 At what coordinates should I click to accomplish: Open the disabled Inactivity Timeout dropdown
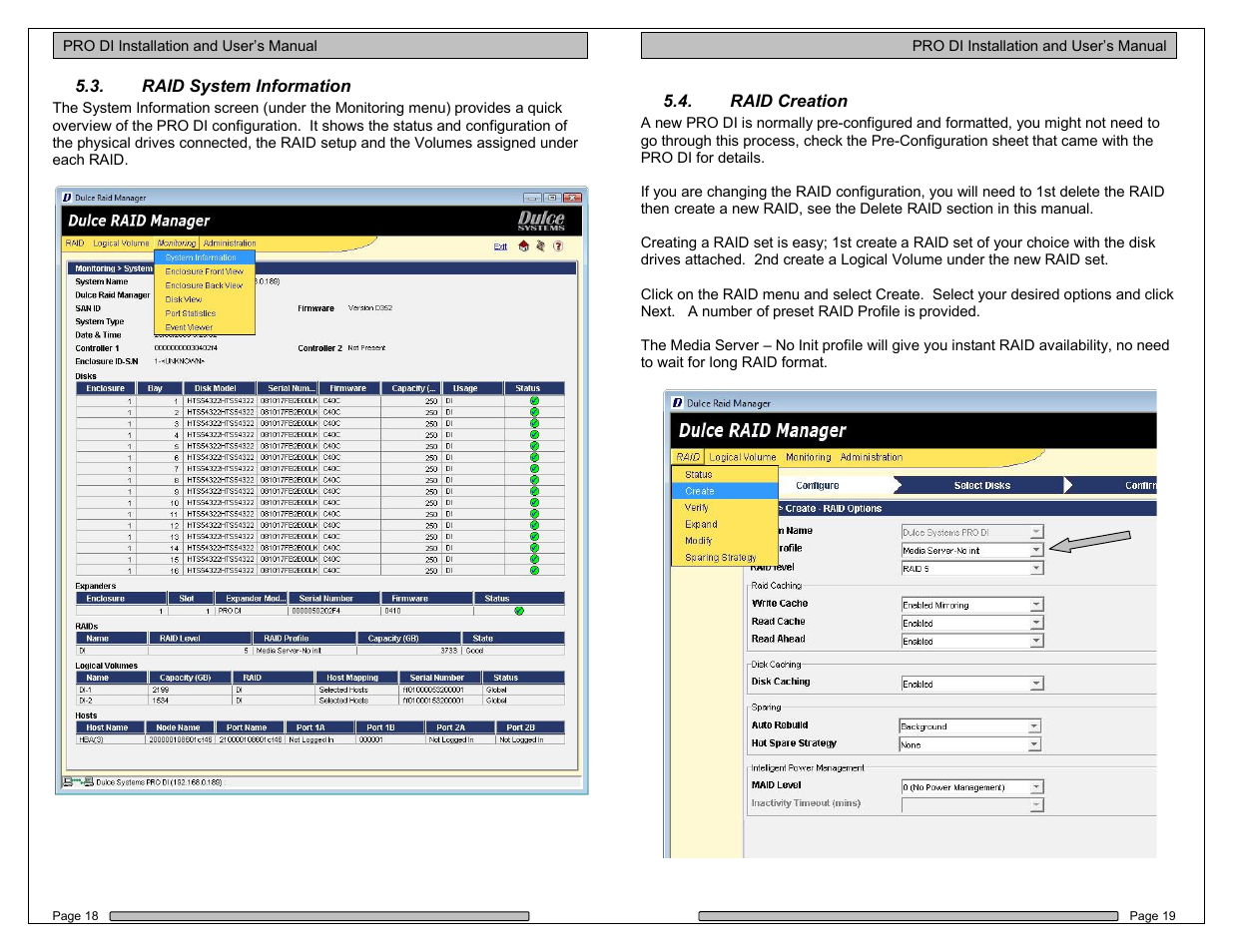[x=972, y=805]
